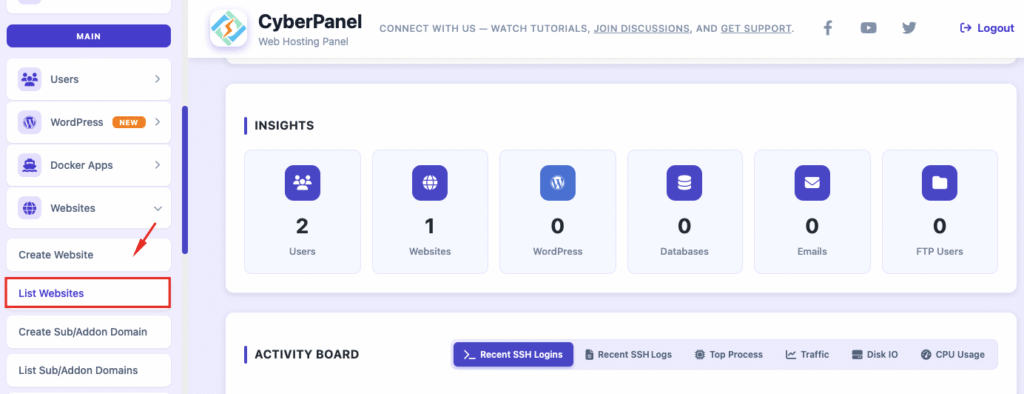Click the Docker Apps ship icon
Viewport: 1024px width, 394px height.
pyautogui.click(x=29, y=165)
